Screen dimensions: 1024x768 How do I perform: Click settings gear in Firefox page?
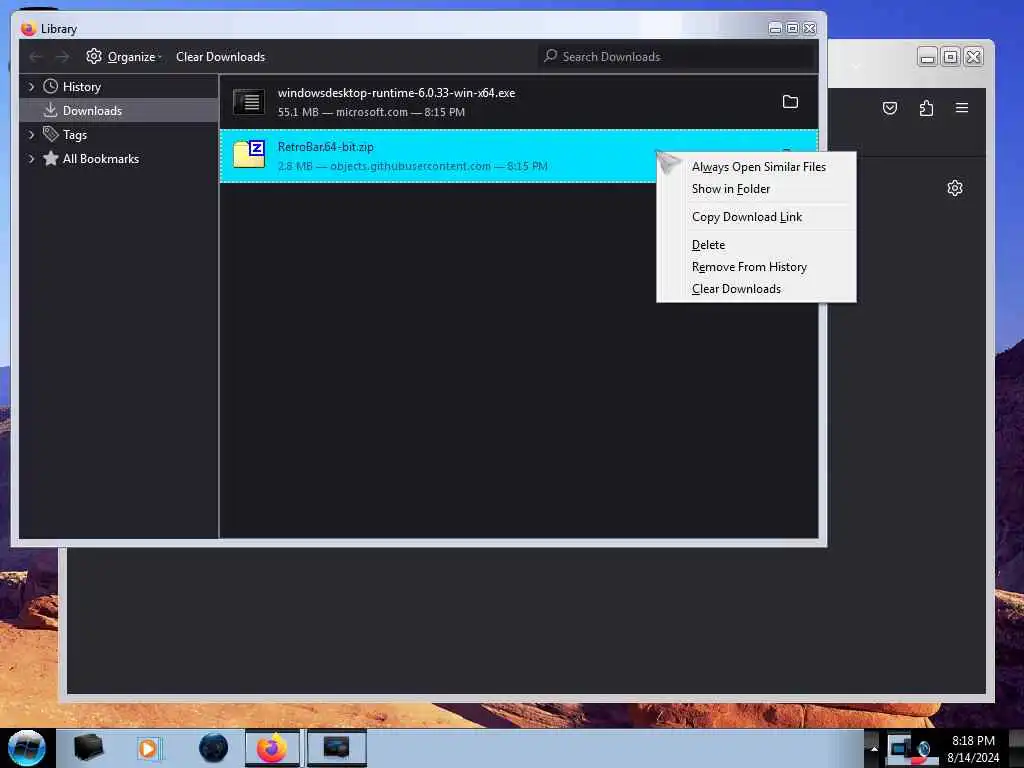click(x=955, y=188)
